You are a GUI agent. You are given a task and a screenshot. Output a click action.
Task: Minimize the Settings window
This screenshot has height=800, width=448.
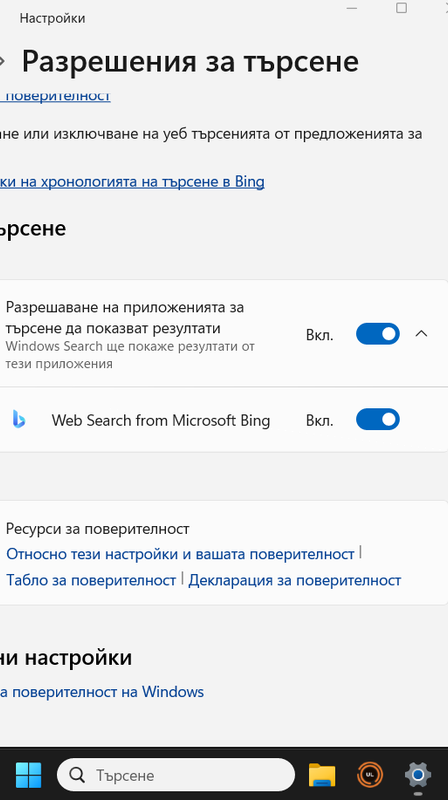[x=352, y=8]
